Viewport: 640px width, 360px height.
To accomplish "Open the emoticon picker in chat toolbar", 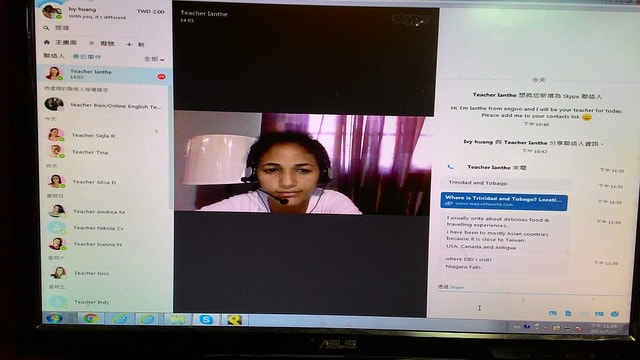I will (x=615, y=314).
